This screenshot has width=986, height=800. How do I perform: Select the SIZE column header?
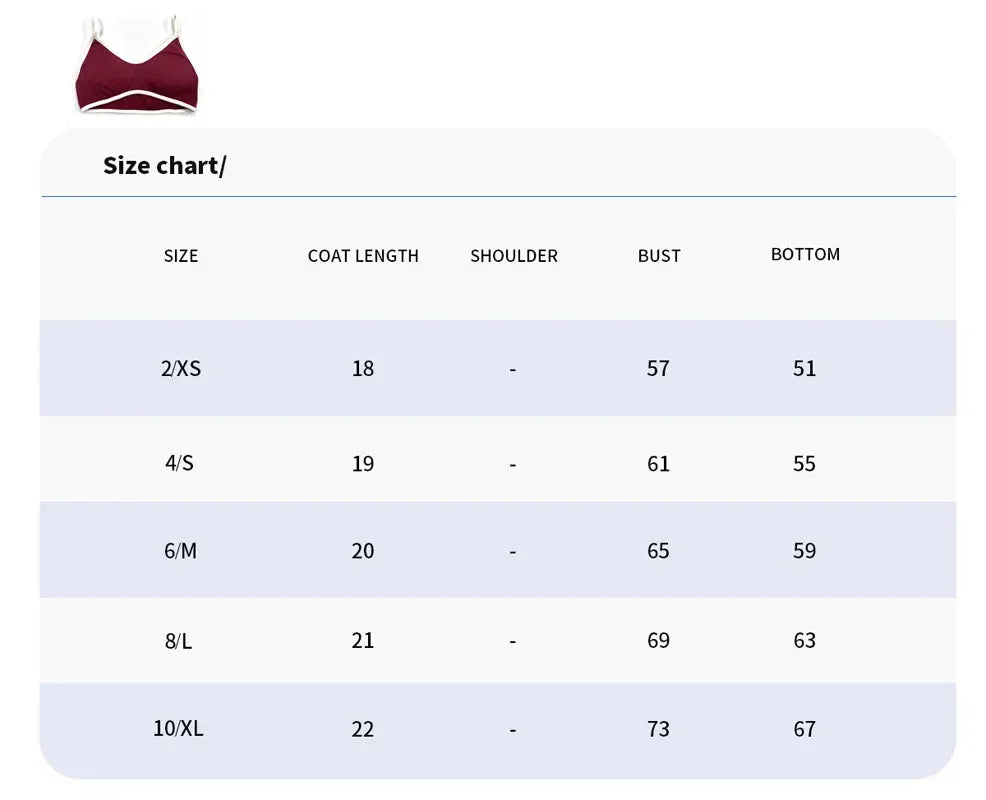(x=181, y=256)
